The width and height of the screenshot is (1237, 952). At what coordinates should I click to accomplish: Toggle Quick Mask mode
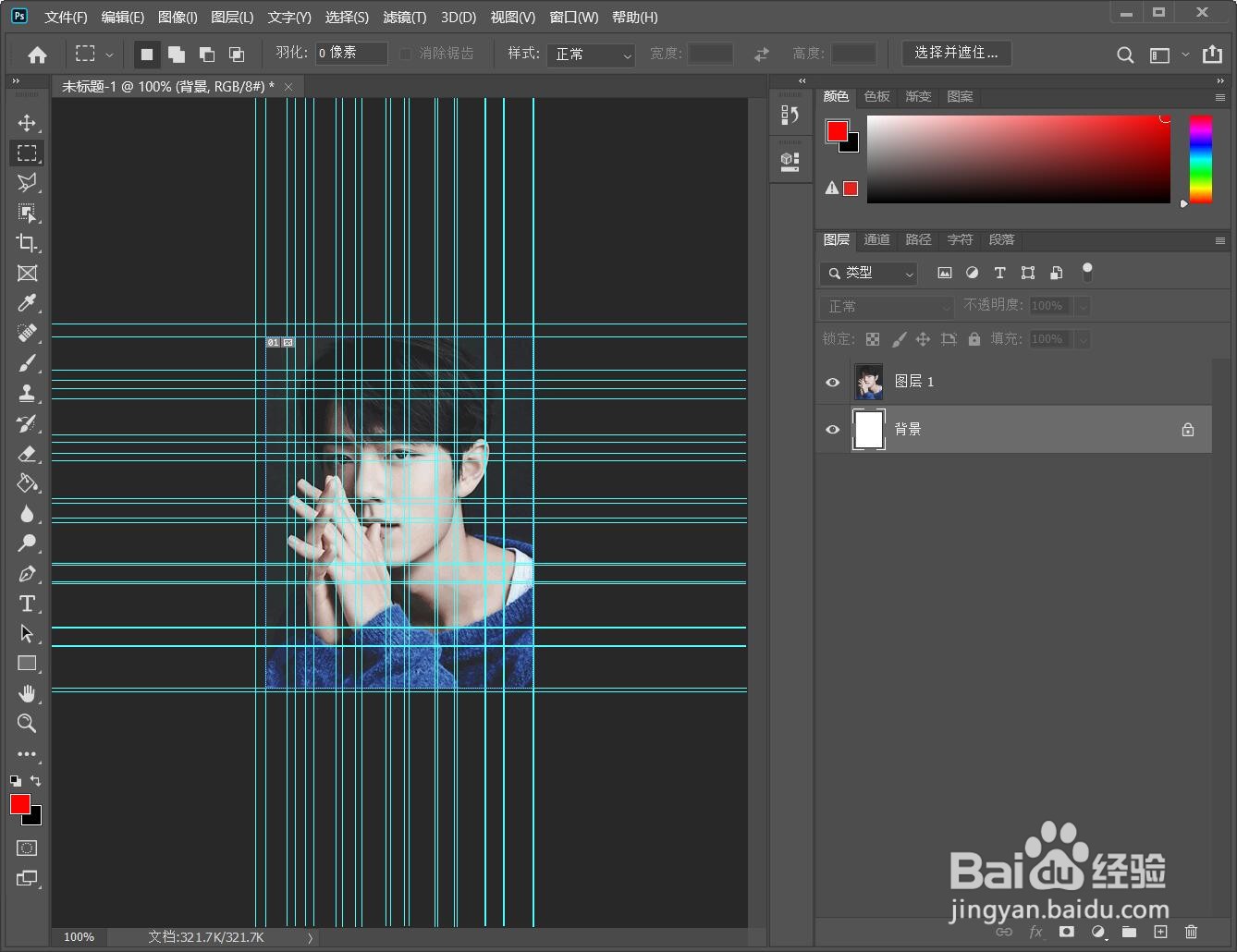coord(27,848)
